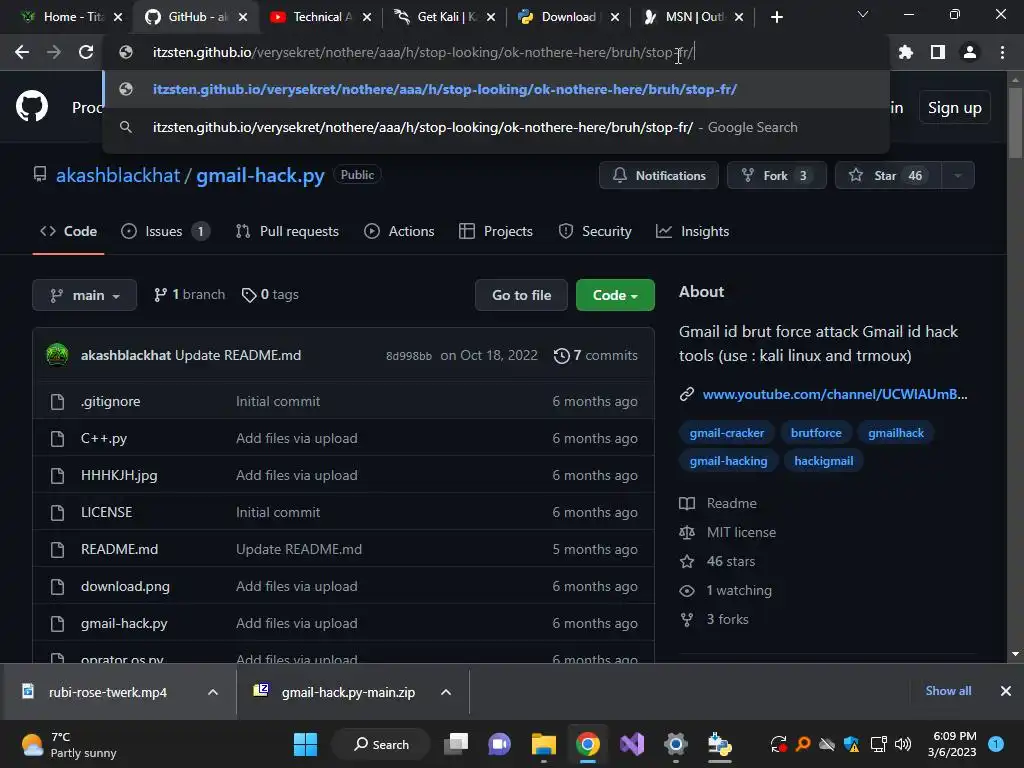Switch to the Code repository tab
This screenshot has width=1024, height=768.
pos(69,231)
